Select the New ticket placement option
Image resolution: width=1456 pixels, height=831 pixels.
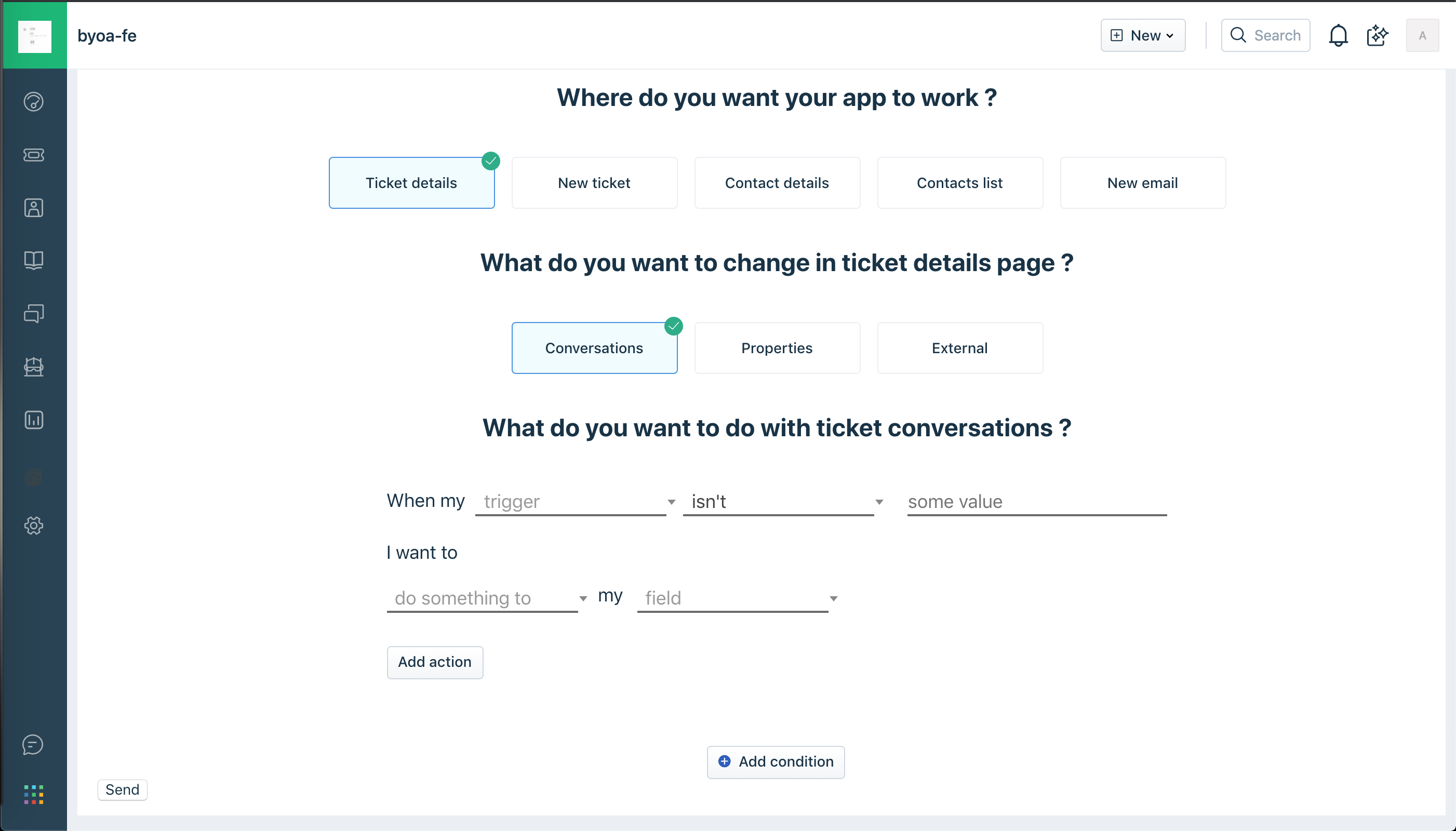[x=594, y=183]
